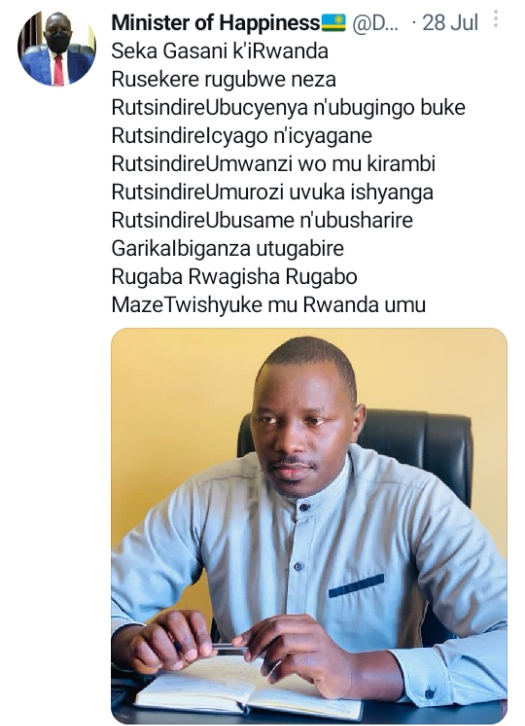525x726 pixels.
Task: Open the tweet author's profile picture
Action: point(57,49)
